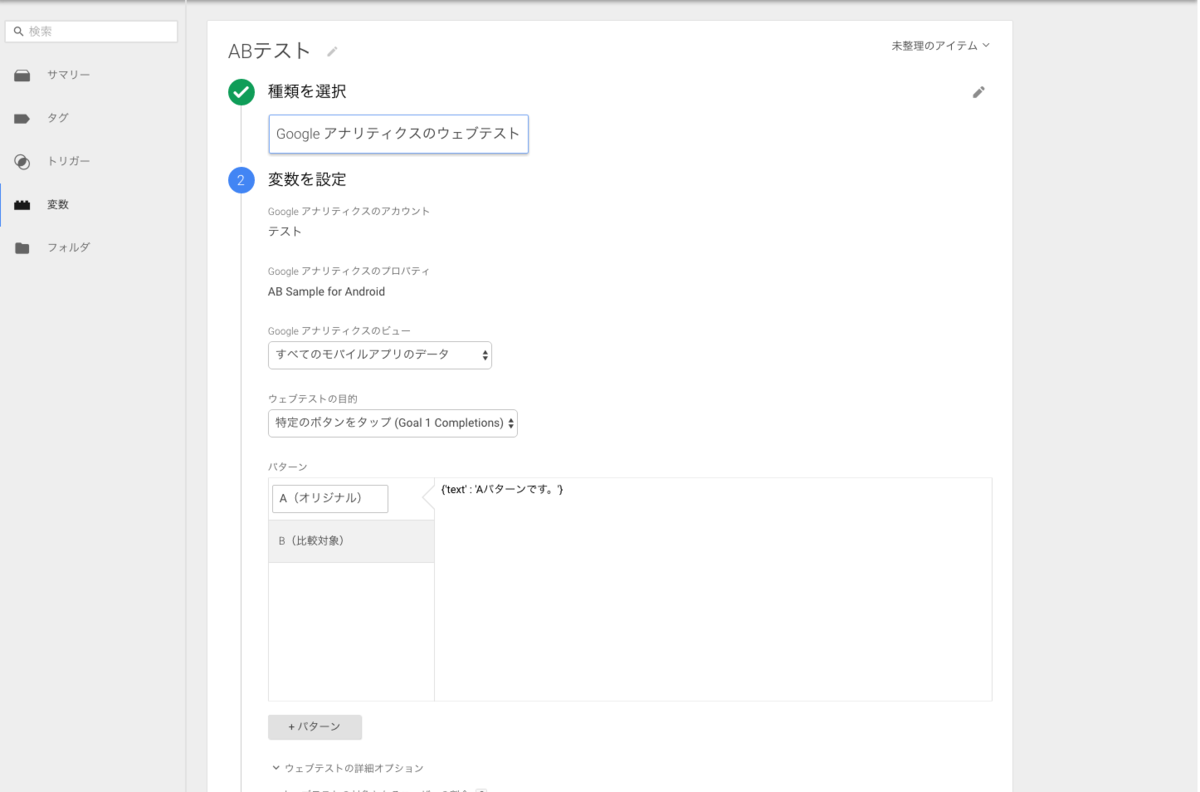Click the trigger icon in sidebar
The image size is (1200, 792).
[x=22, y=161]
